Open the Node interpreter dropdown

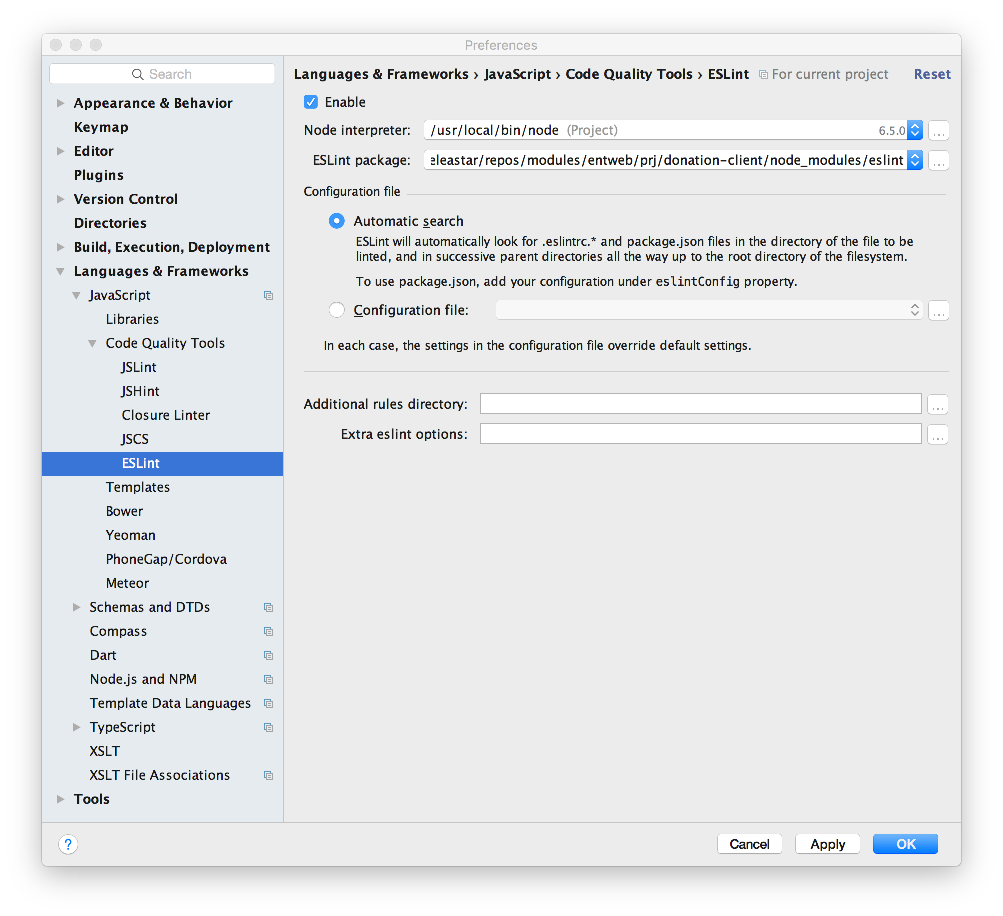914,130
